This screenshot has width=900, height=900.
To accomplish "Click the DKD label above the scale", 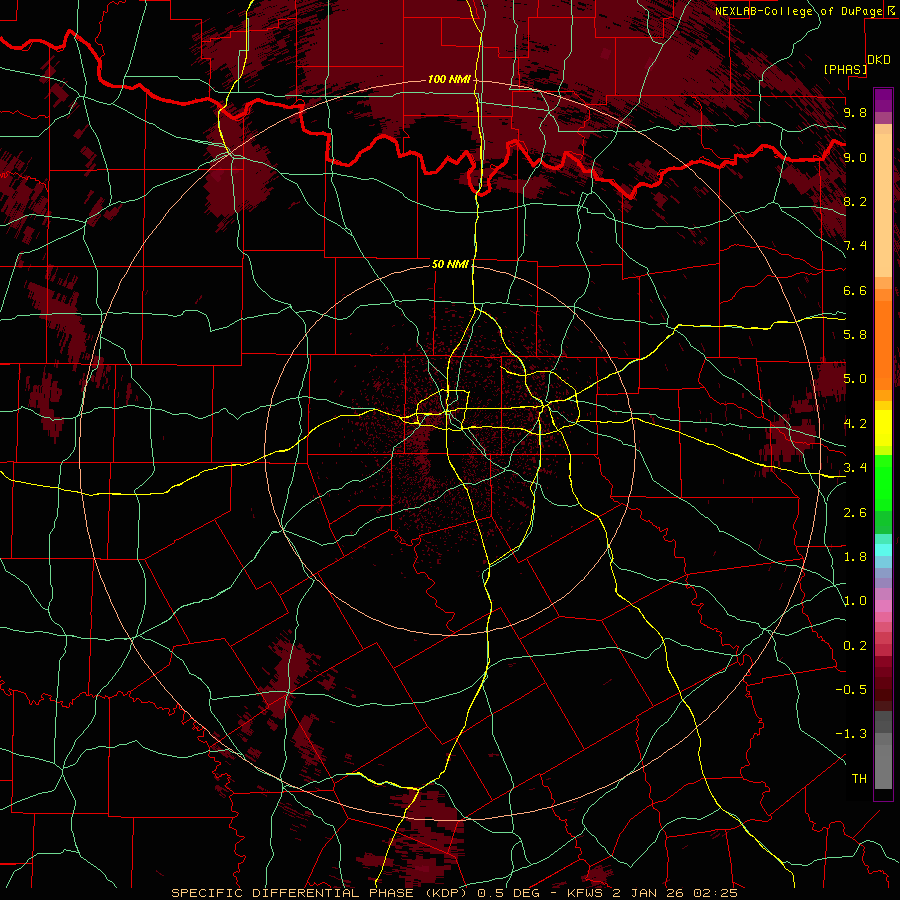I will (879, 59).
